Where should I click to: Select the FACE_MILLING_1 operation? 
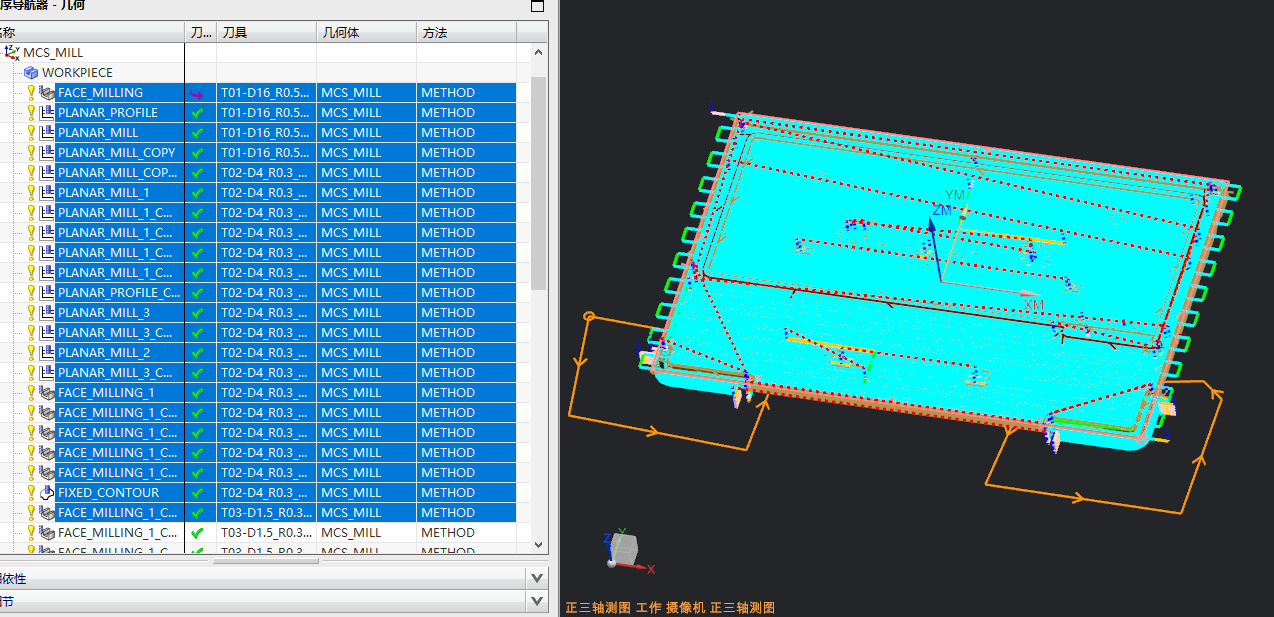click(x=107, y=392)
